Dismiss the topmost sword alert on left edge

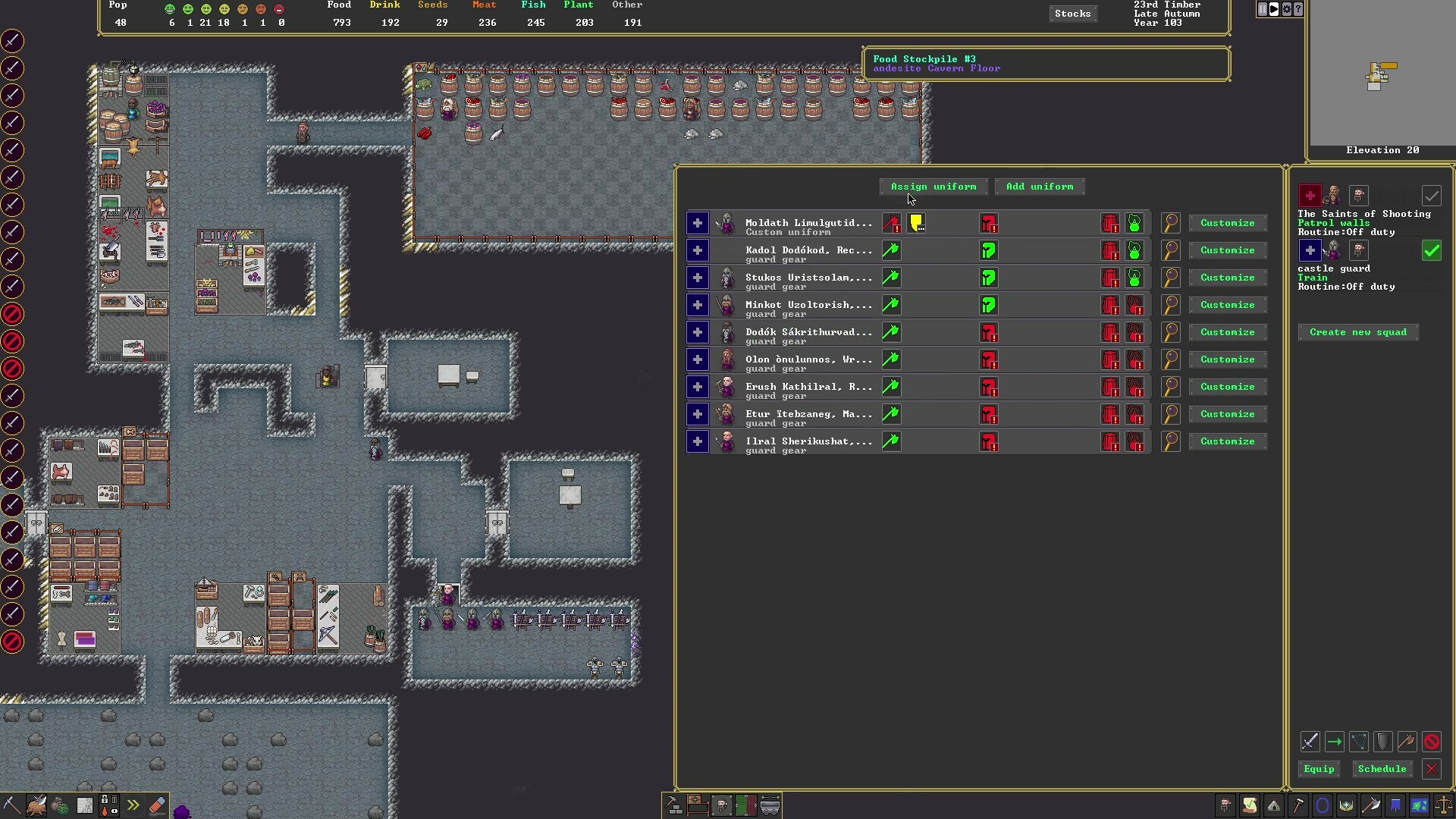coord(12,41)
